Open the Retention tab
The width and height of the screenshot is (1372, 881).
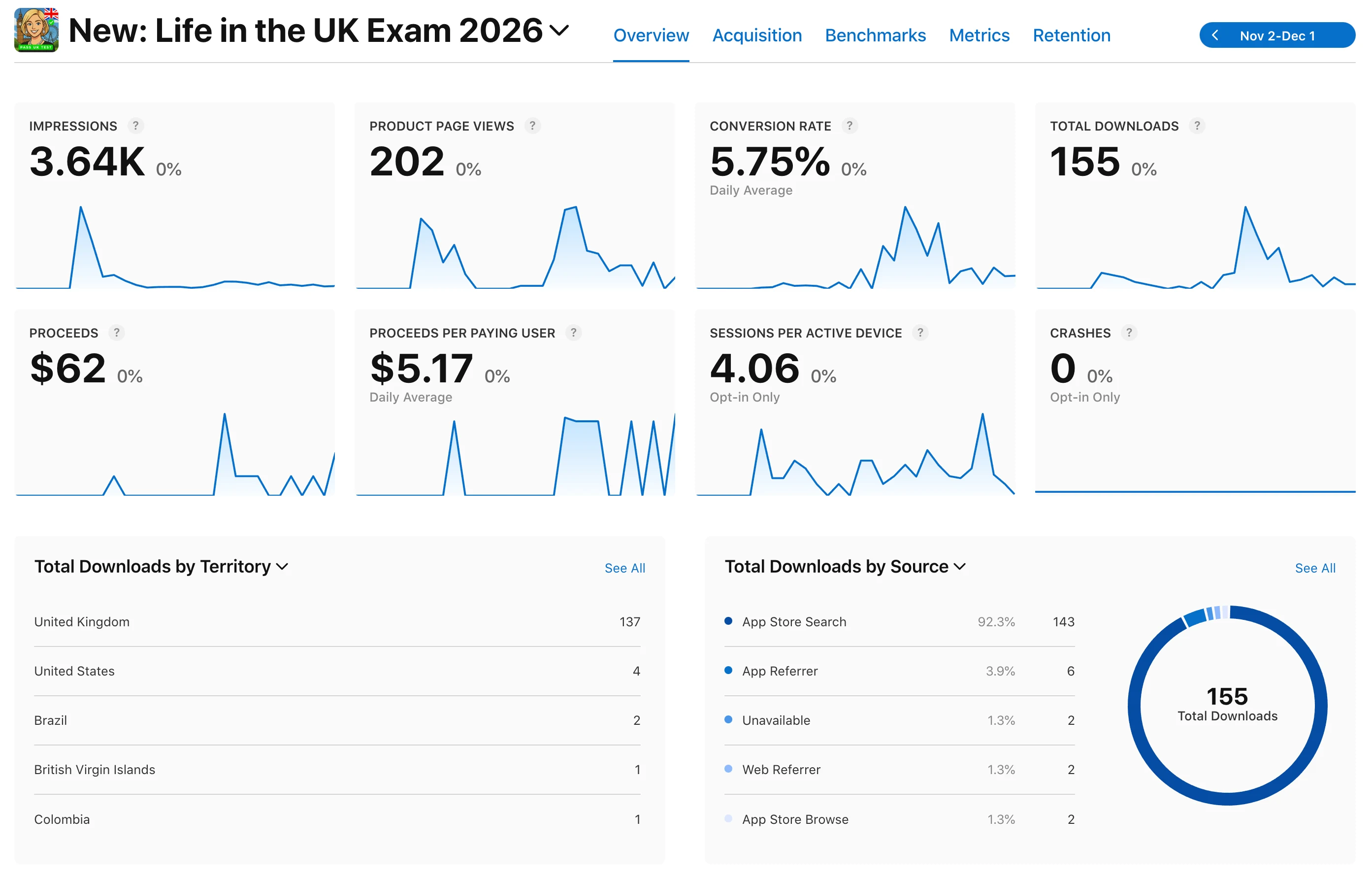click(1071, 35)
